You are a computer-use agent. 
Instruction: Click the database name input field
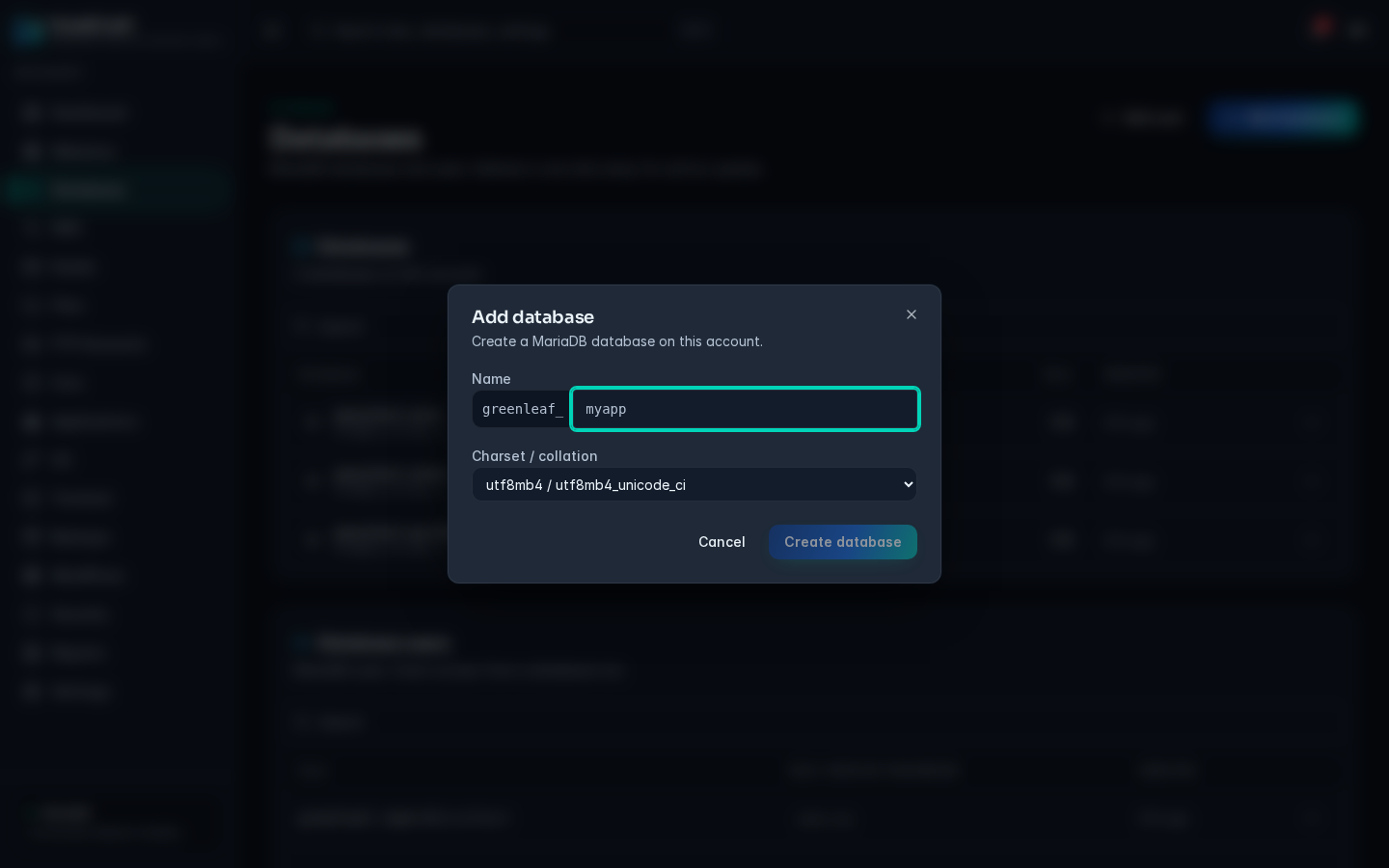tap(745, 409)
